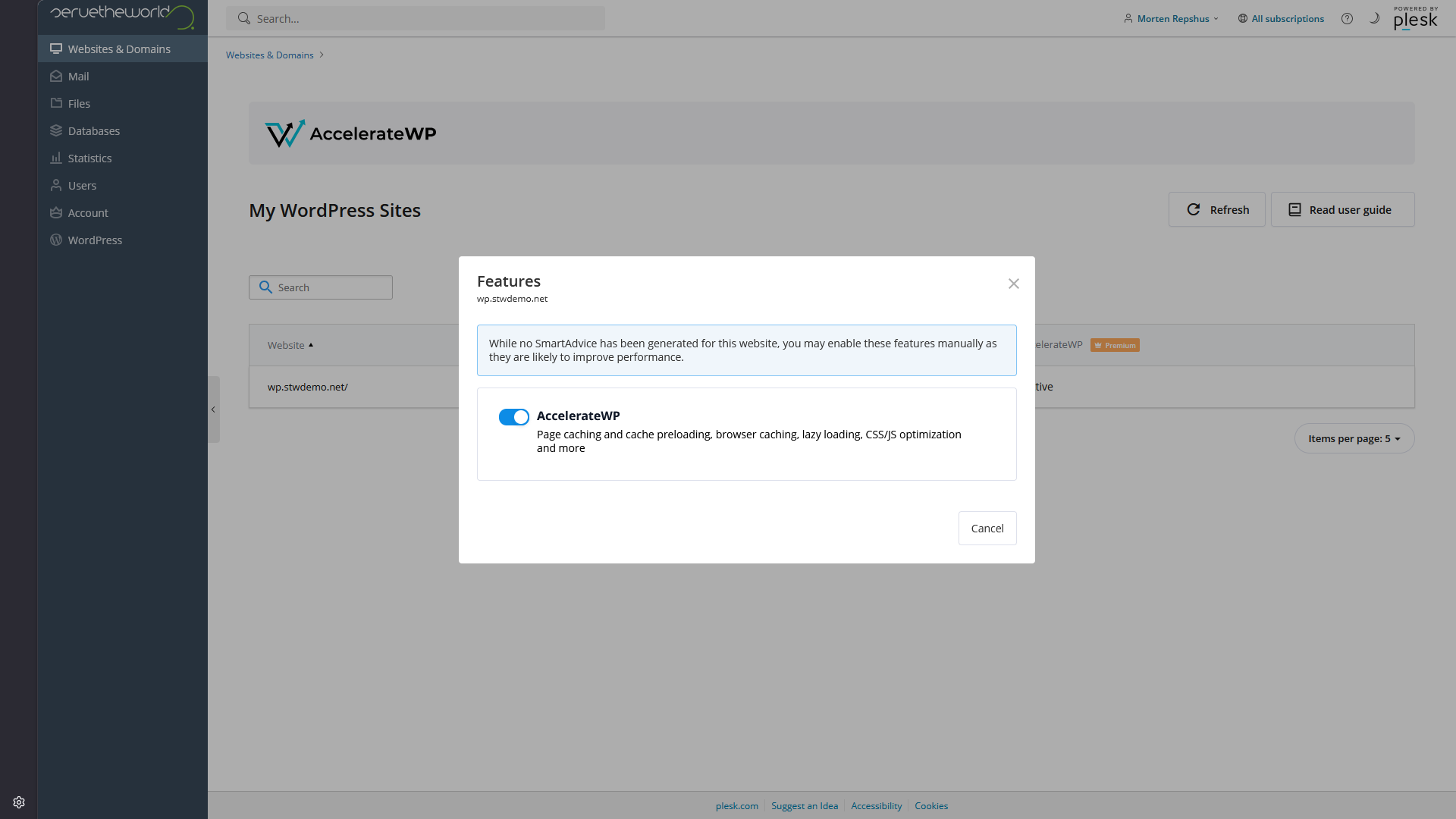Screen dimensions: 1456x819
Task: Click the AccelerateWP logo banner
Action: 350,133
